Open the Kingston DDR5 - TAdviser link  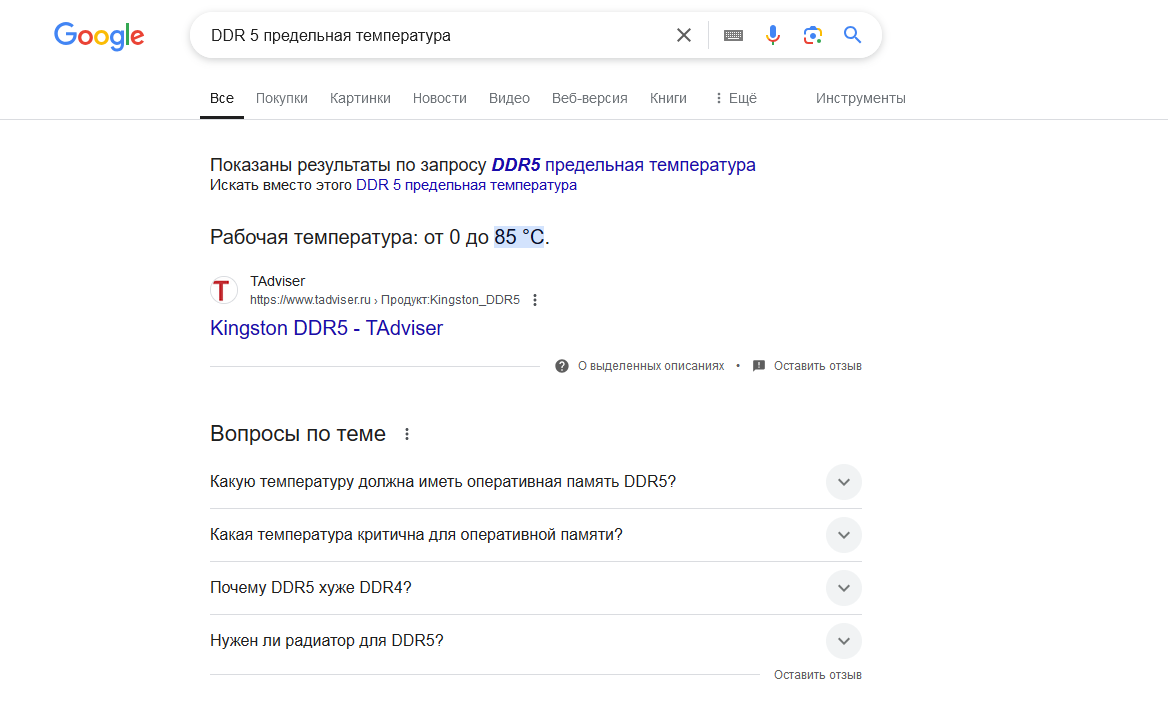tap(326, 328)
